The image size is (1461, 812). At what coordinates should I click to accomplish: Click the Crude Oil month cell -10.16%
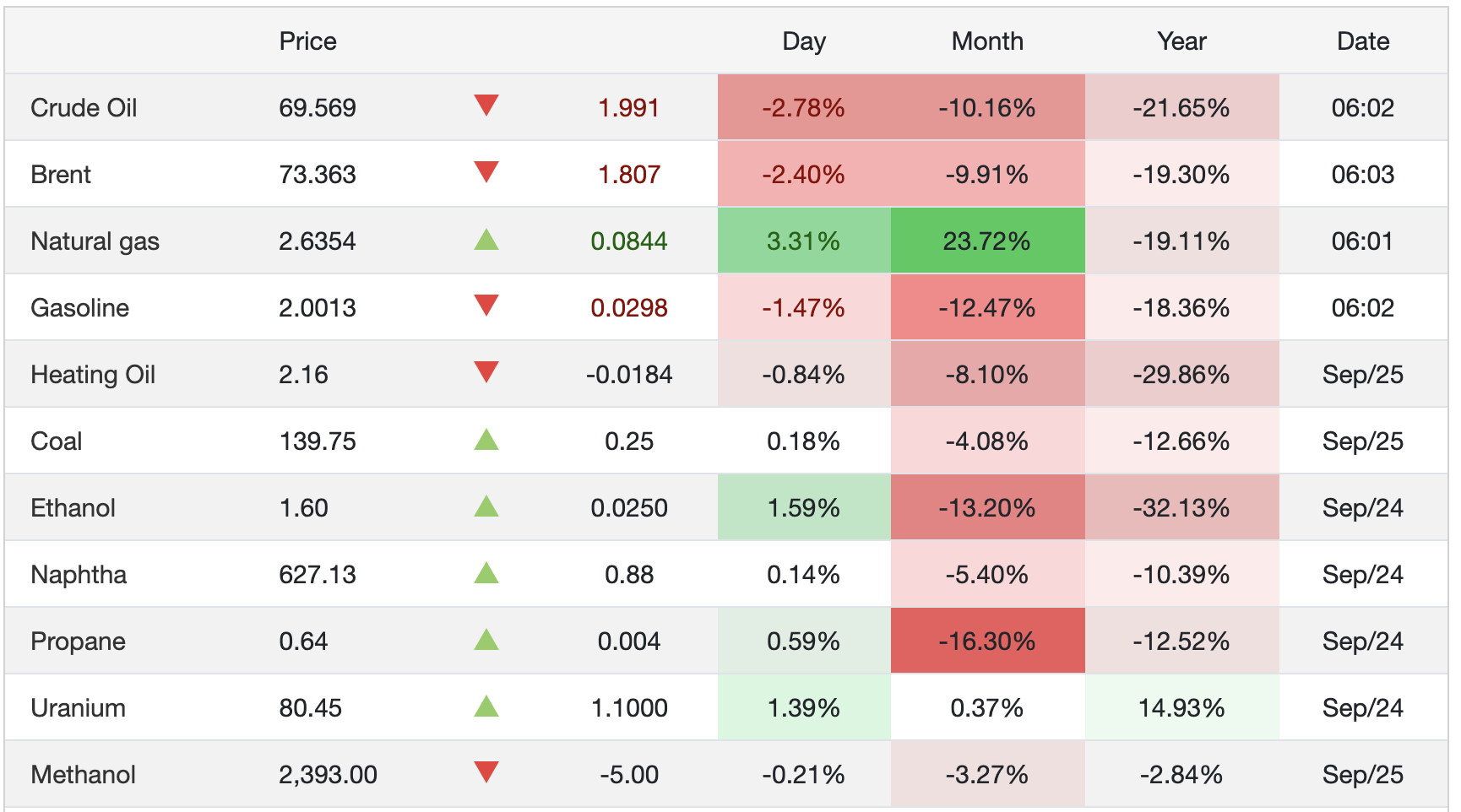point(988,107)
